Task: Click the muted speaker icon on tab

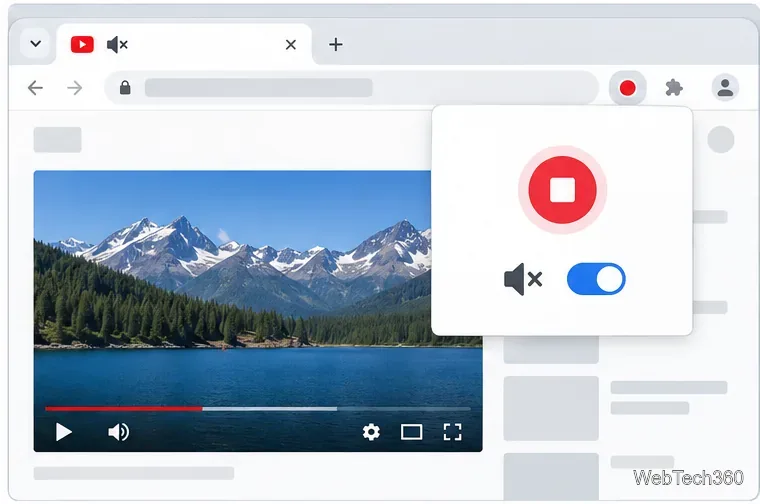Action: pyautogui.click(x=117, y=45)
